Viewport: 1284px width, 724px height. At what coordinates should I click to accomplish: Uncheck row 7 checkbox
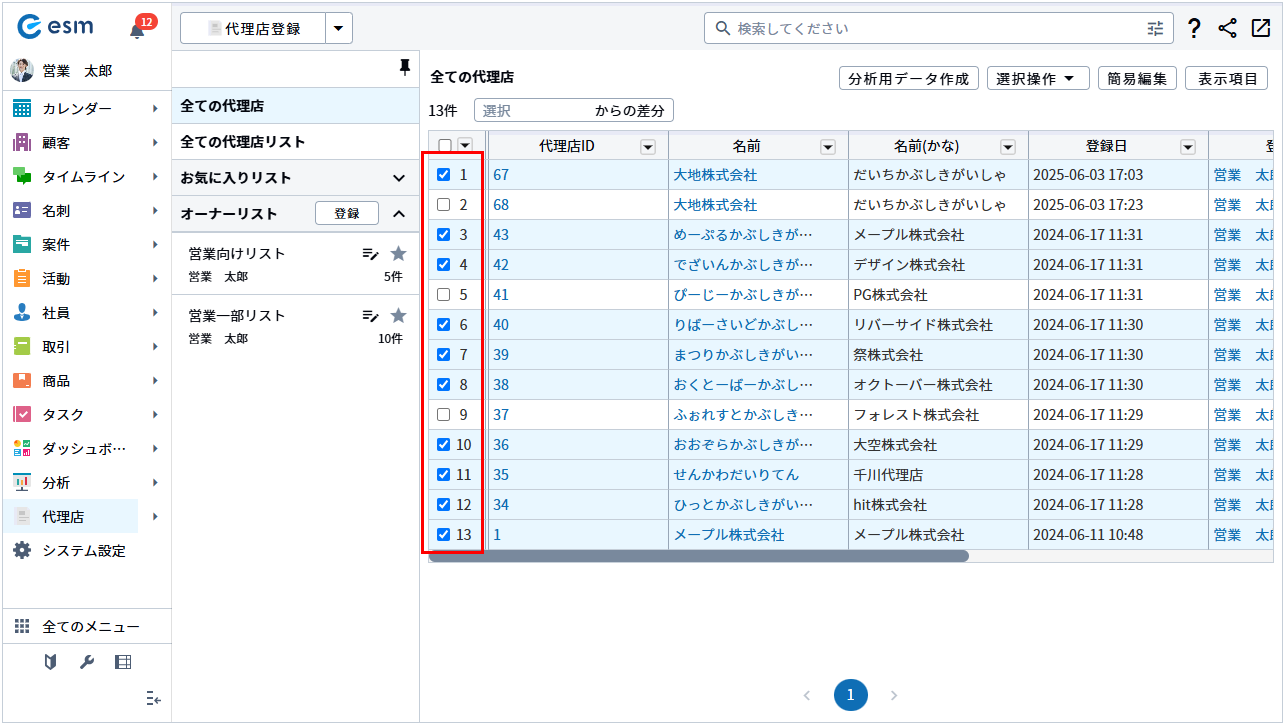click(x=444, y=355)
